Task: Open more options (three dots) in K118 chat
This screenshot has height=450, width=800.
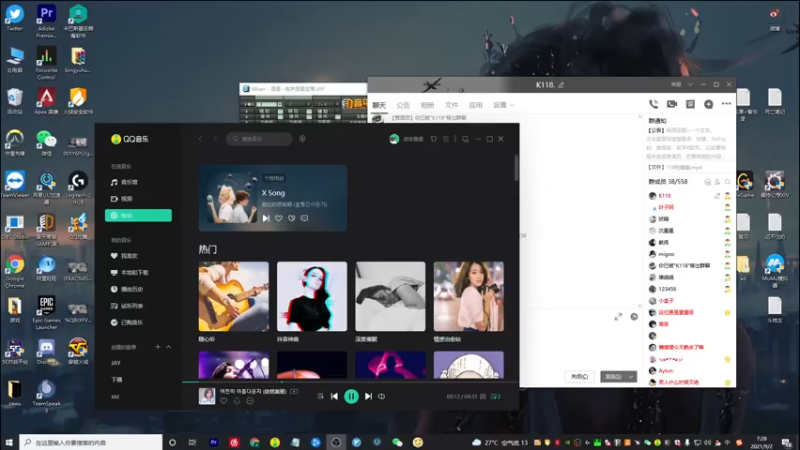Action: tap(727, 104)
